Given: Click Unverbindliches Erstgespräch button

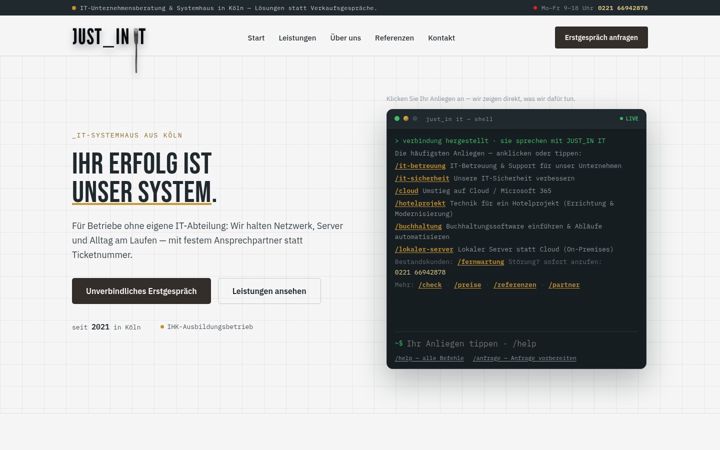Looking at the screenshot, I should [141, 291].
